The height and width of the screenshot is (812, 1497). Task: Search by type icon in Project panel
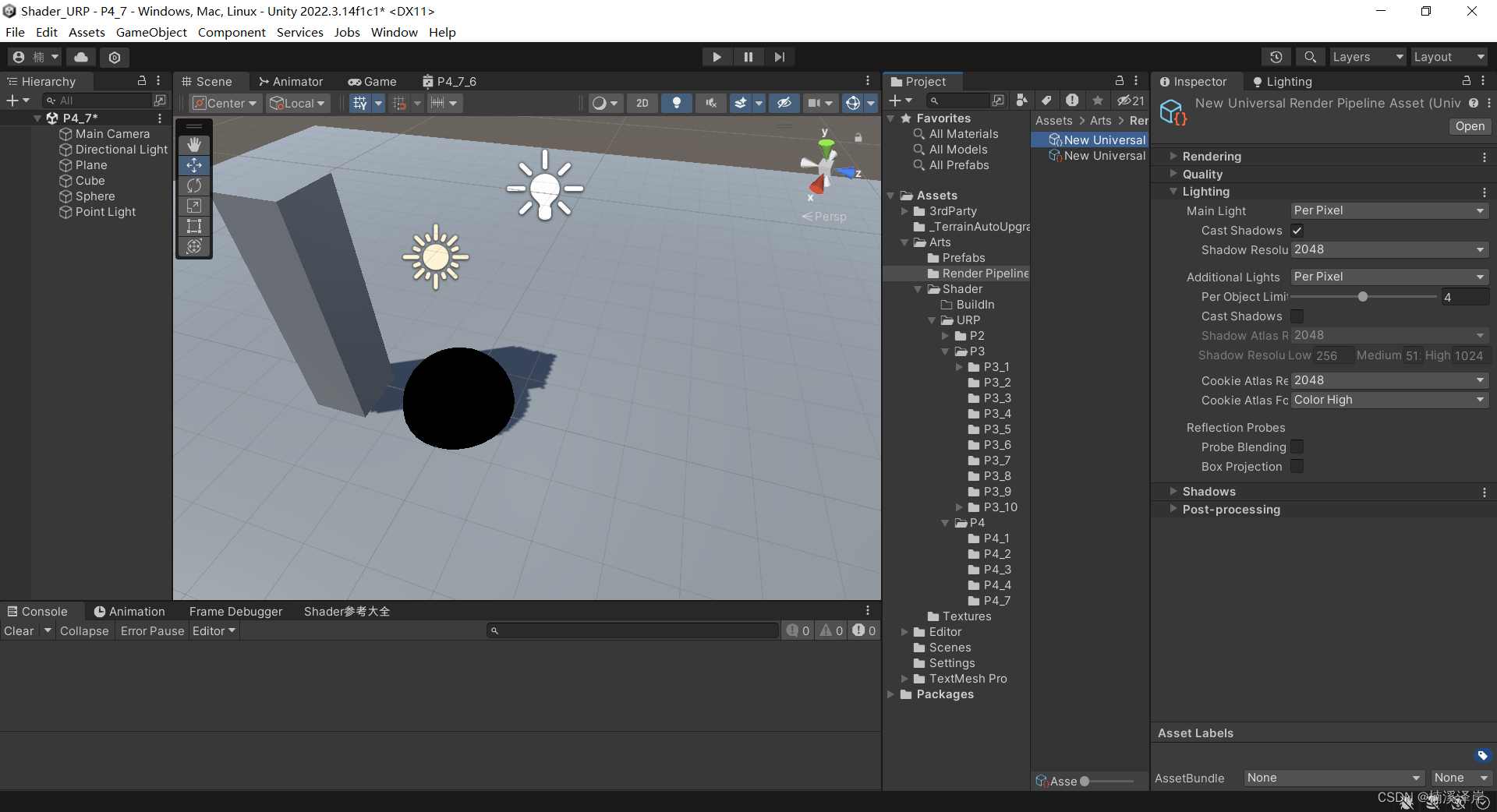1021,101
